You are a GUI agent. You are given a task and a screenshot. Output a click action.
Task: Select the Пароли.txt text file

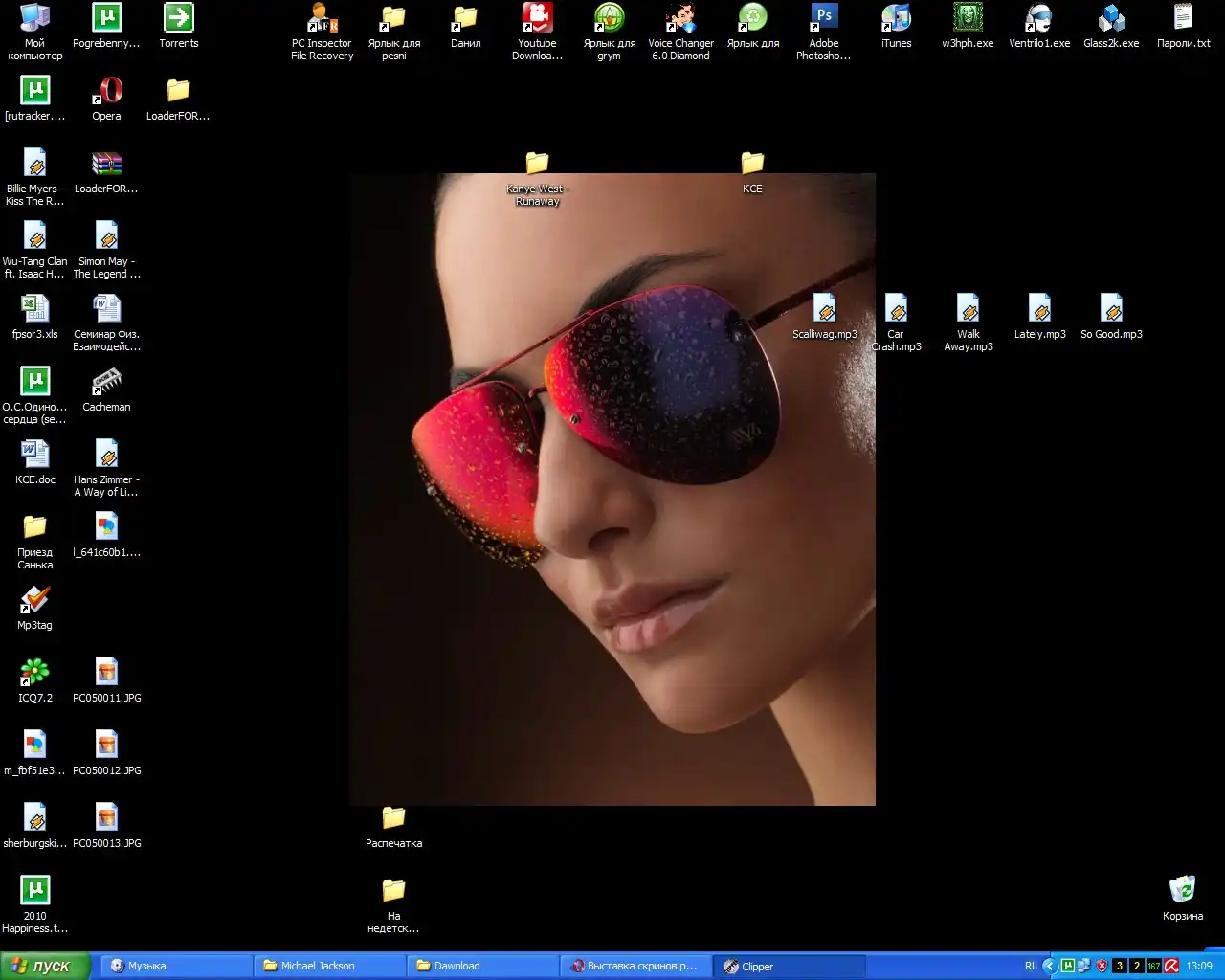click(x=1183, y=19)
